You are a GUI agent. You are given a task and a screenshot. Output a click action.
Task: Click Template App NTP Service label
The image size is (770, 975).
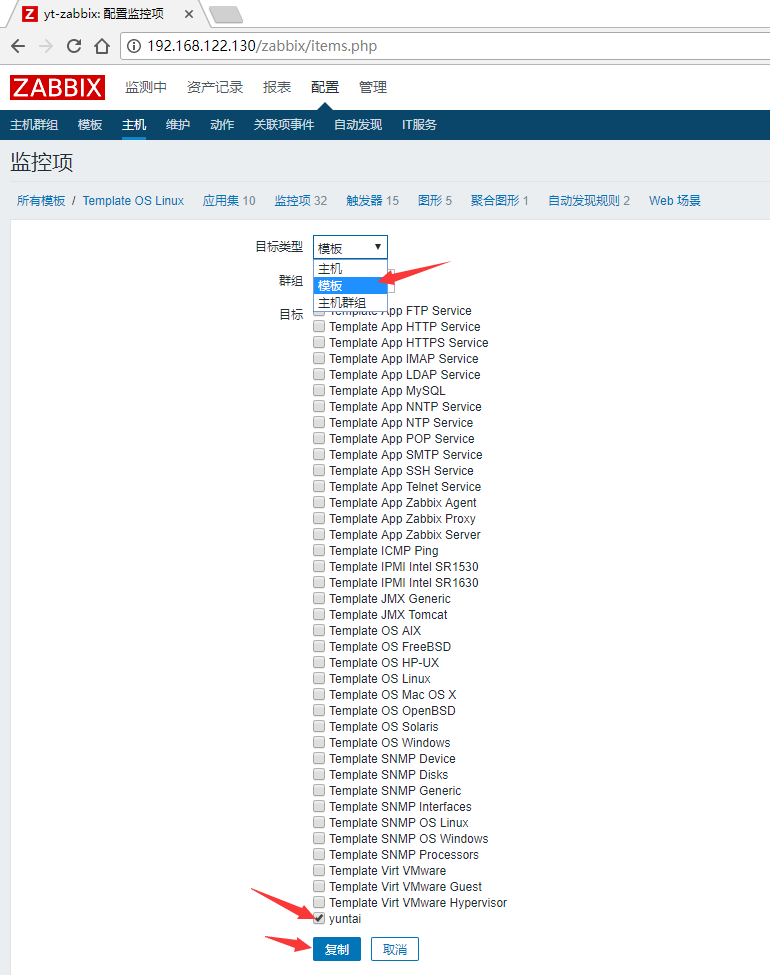[x=401, y=423]
